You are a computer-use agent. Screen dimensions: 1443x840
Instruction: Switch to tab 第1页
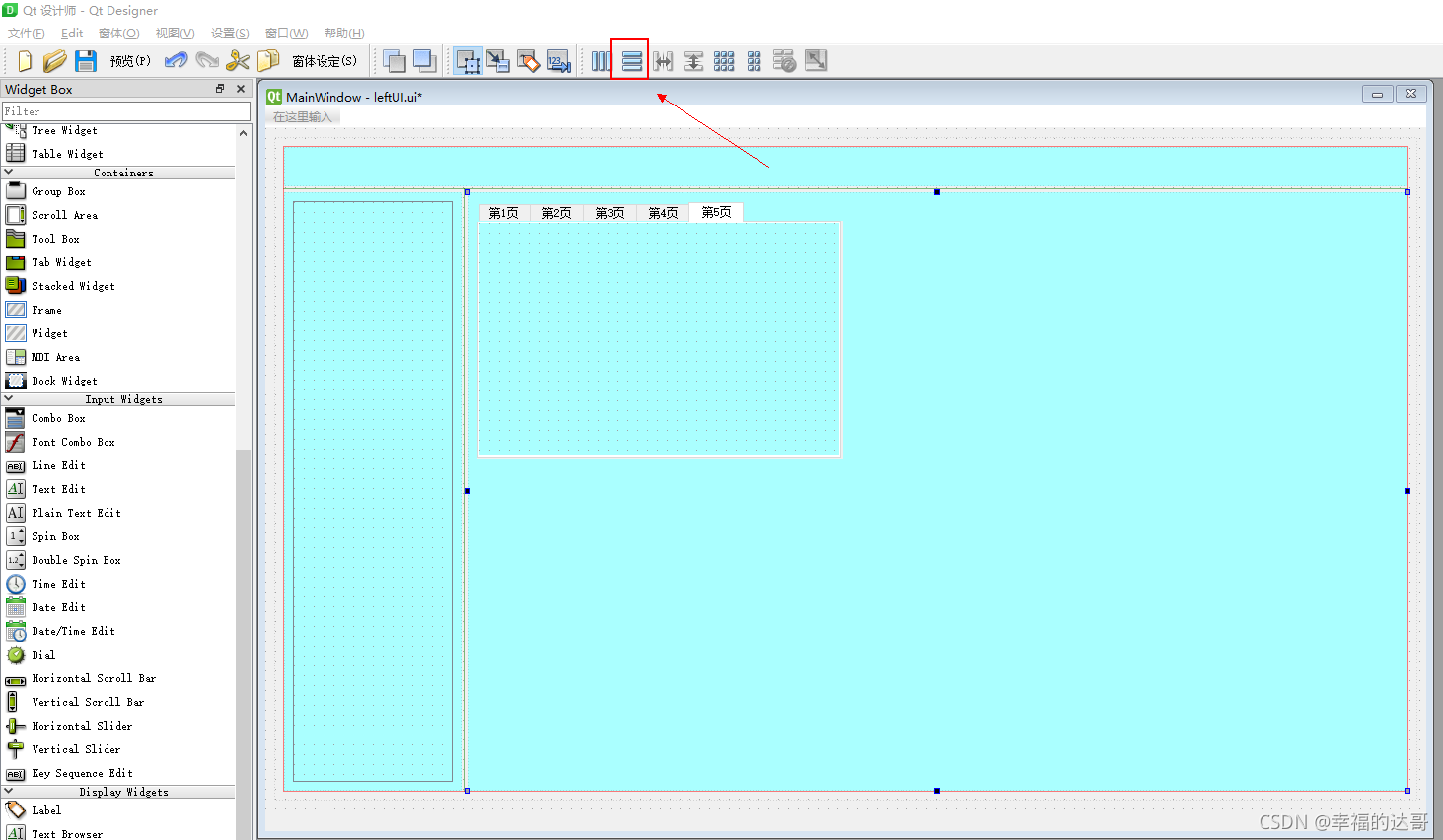(x=504, y=213)
